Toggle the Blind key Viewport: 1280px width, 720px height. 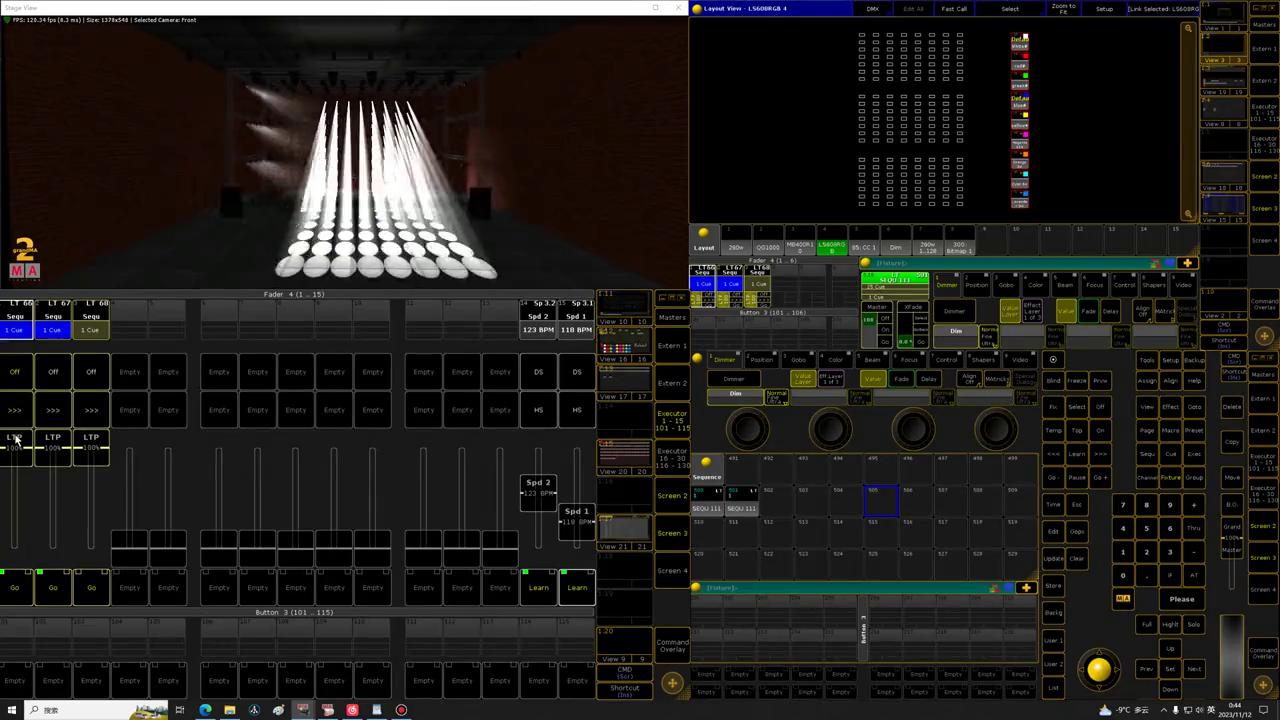[x=1053, y=381]
